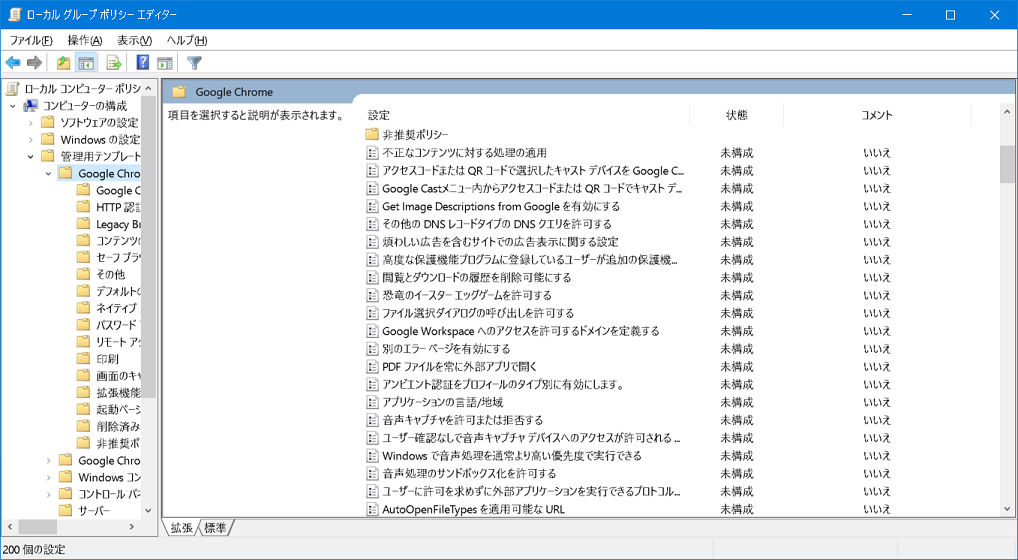Viewport: 1018px width, 560px height.
Task: Select policy 不正なコンテンツに対する処理の適用
Action: point(464,153)
